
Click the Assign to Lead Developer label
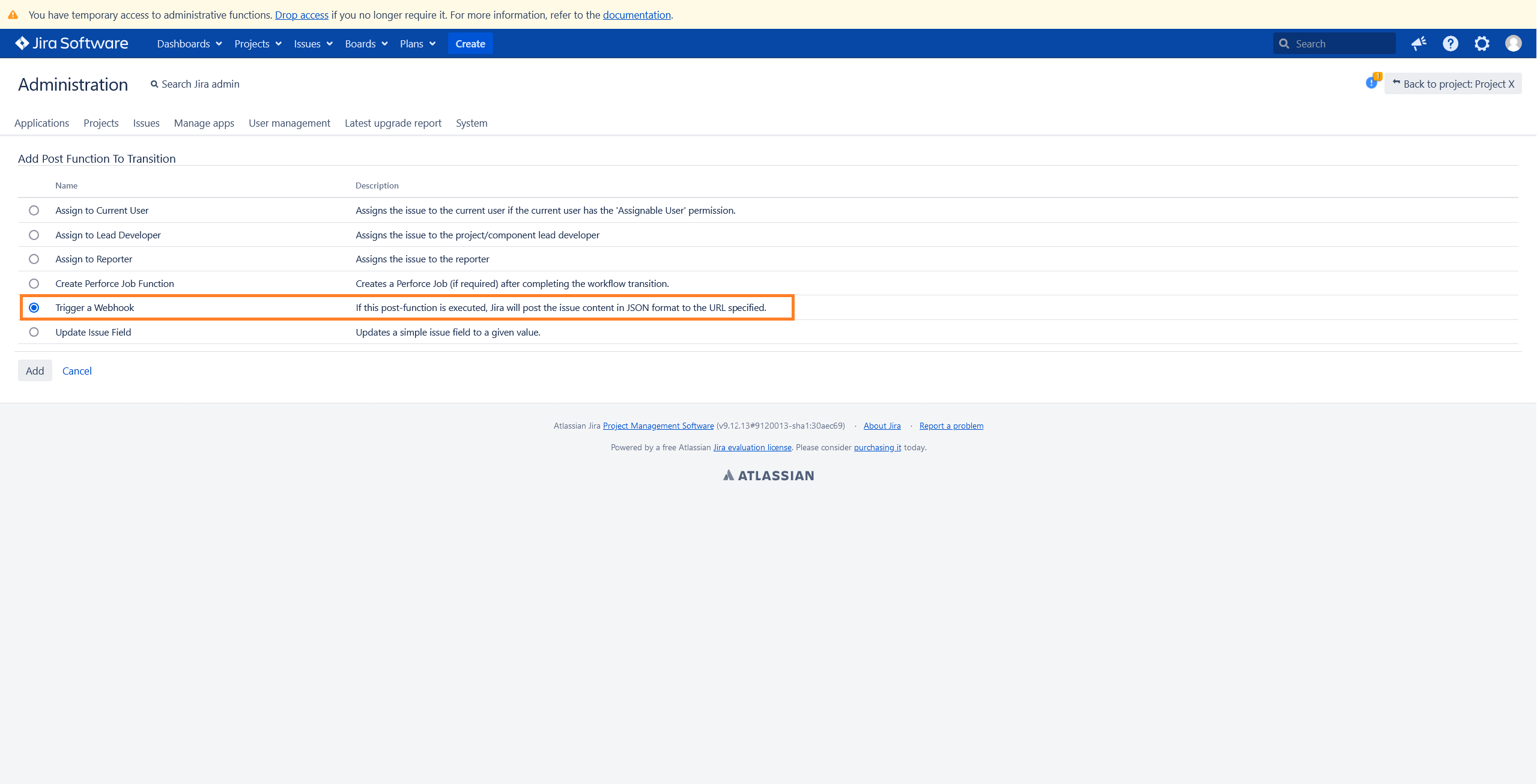[x=108, y=235]
